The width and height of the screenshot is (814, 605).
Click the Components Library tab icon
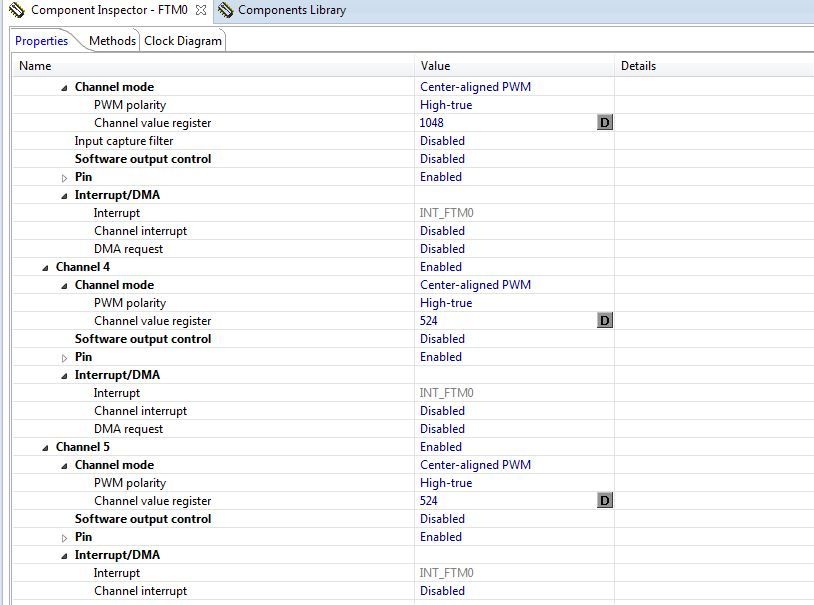(226, 10)
